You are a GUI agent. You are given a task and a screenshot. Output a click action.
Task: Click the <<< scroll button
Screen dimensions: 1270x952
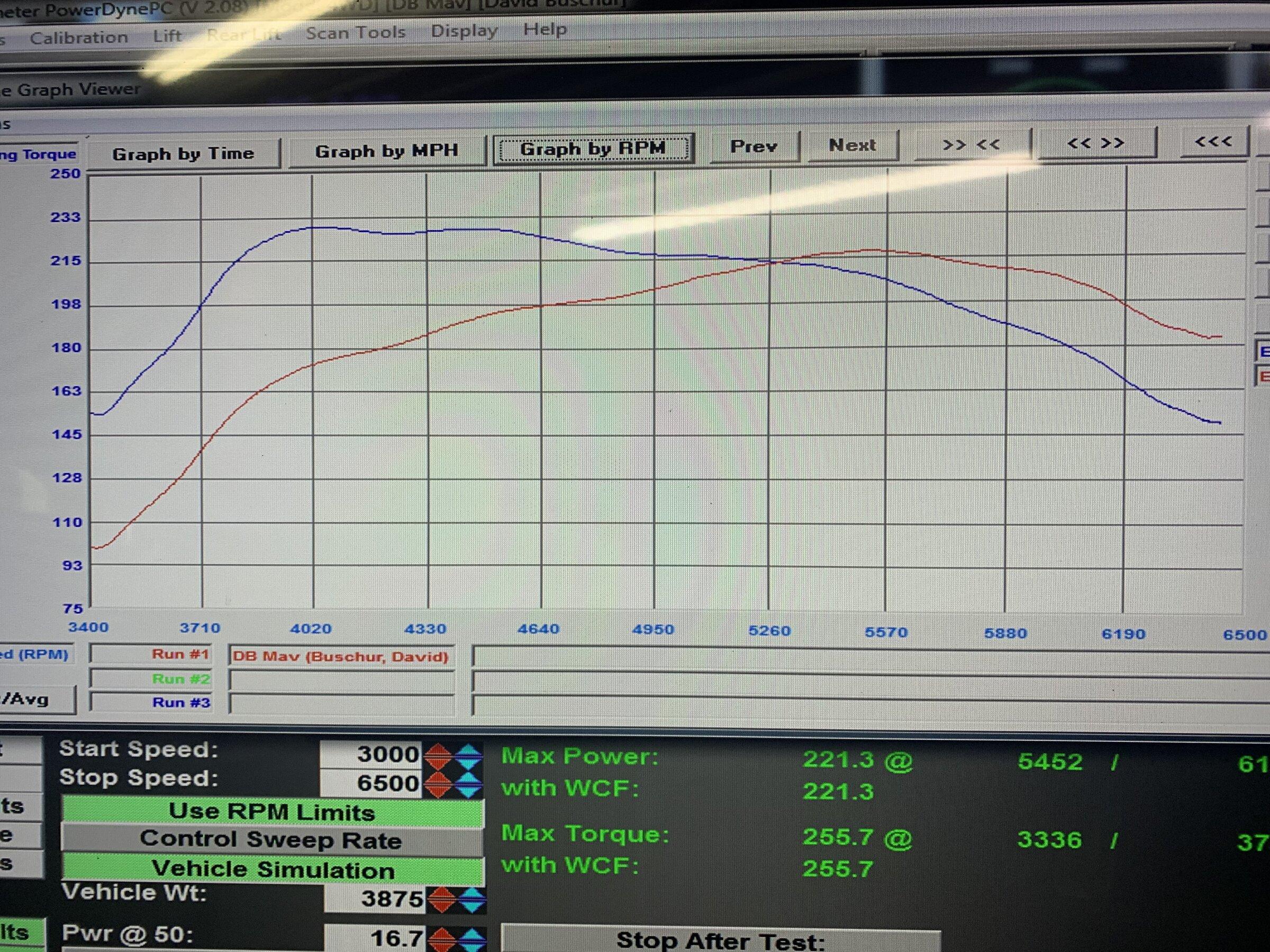pyautogui.click(x=1214, y=141)
